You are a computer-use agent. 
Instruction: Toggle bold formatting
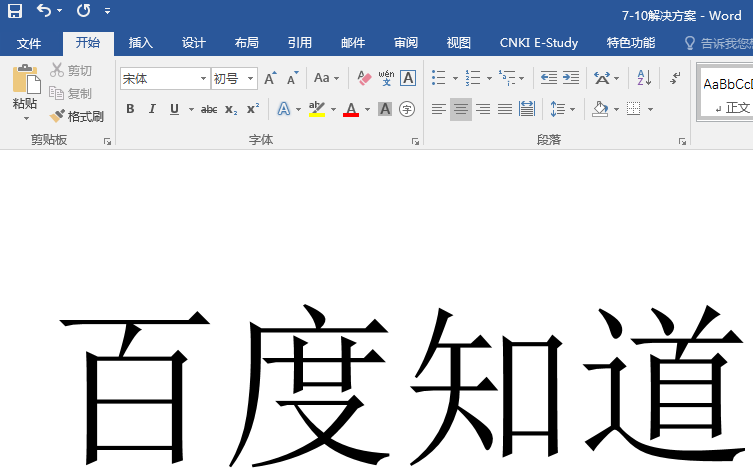pos(130,109)
